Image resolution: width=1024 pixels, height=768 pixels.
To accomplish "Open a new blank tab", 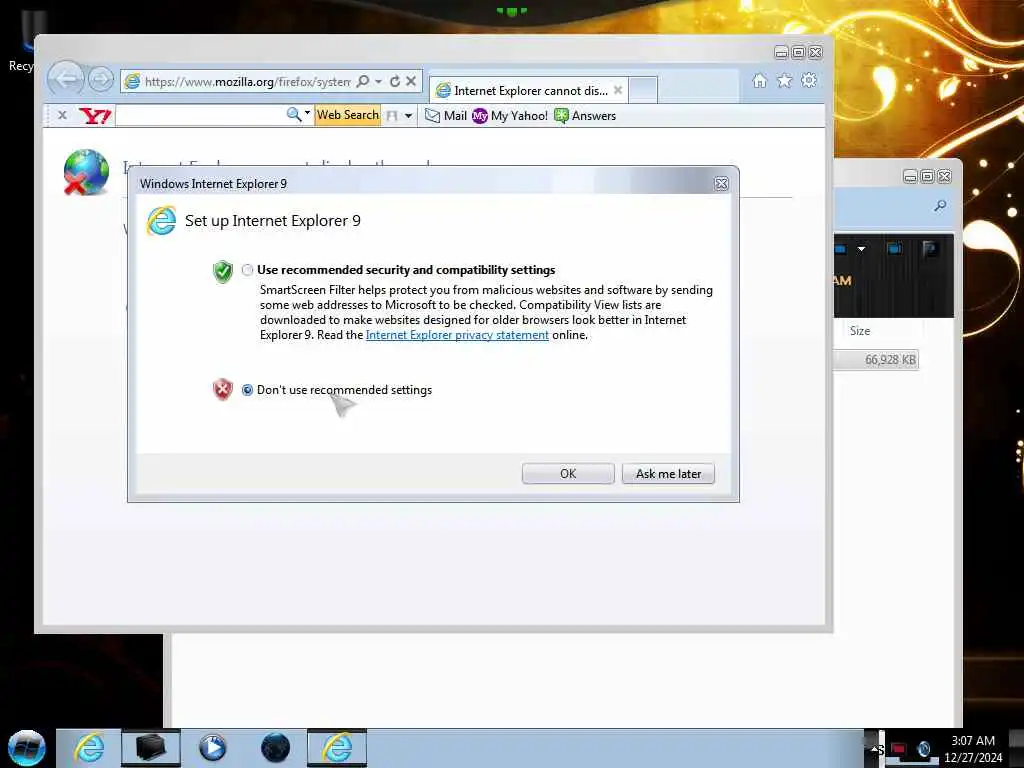I will pos(643,90).
